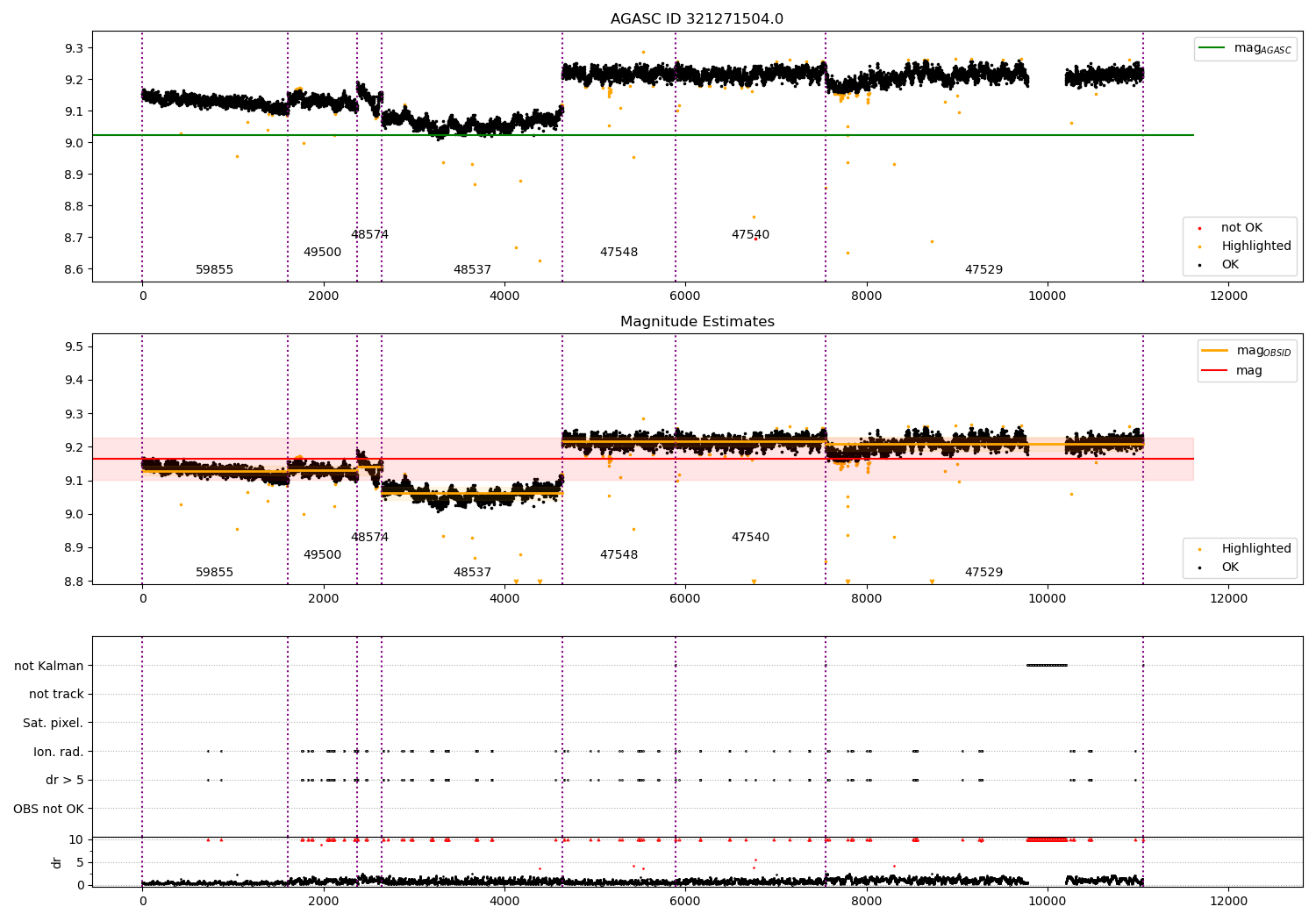The height and width of the screenshot is (921, 1316).
Task: Click the 'OBS not OK' axis label
Action: 48,809
